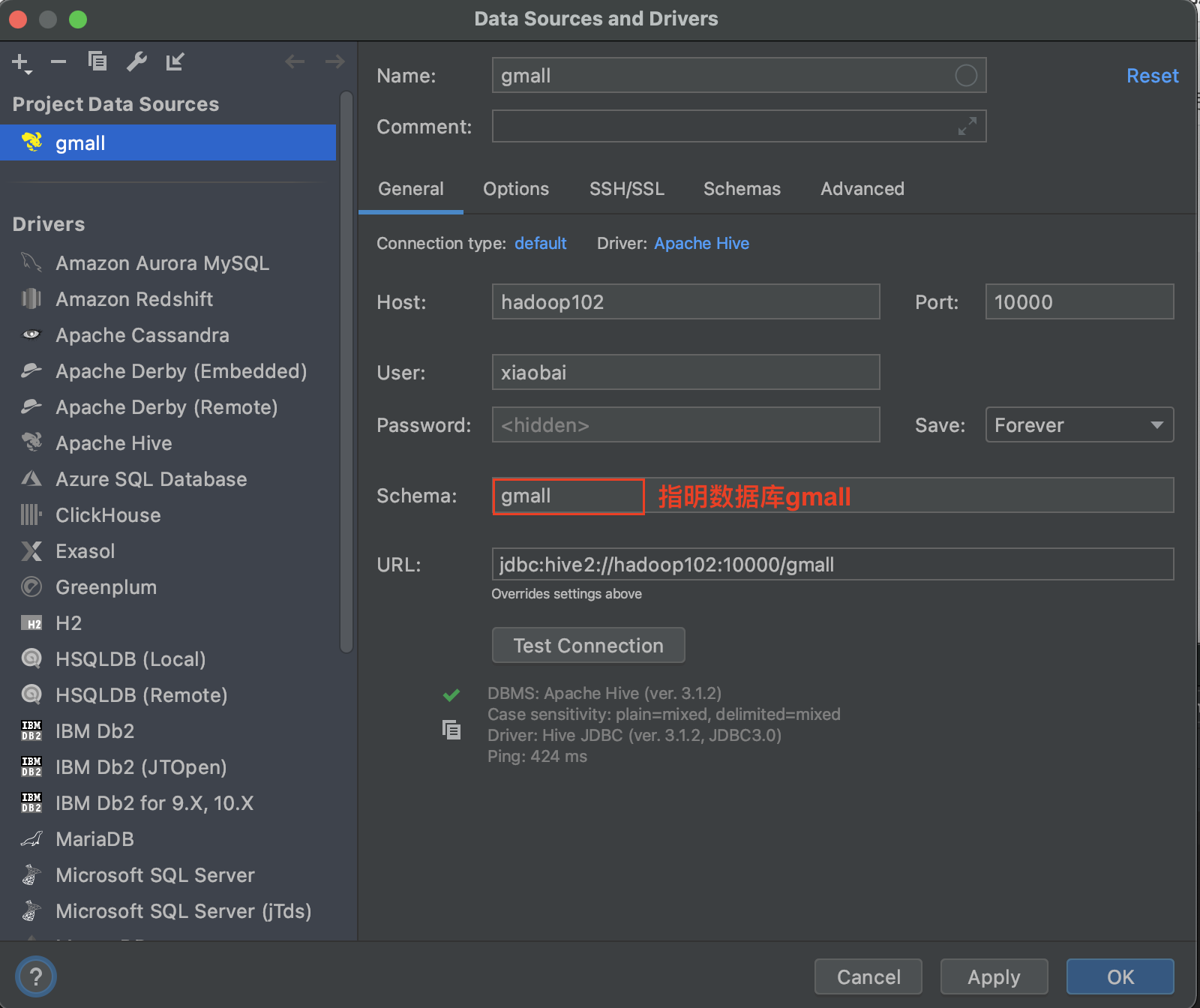This screenshot has height=1008, width=1200.
Task: Select the IBM Db2 (JTOpen) driver row
Action: tap(168, 766)
